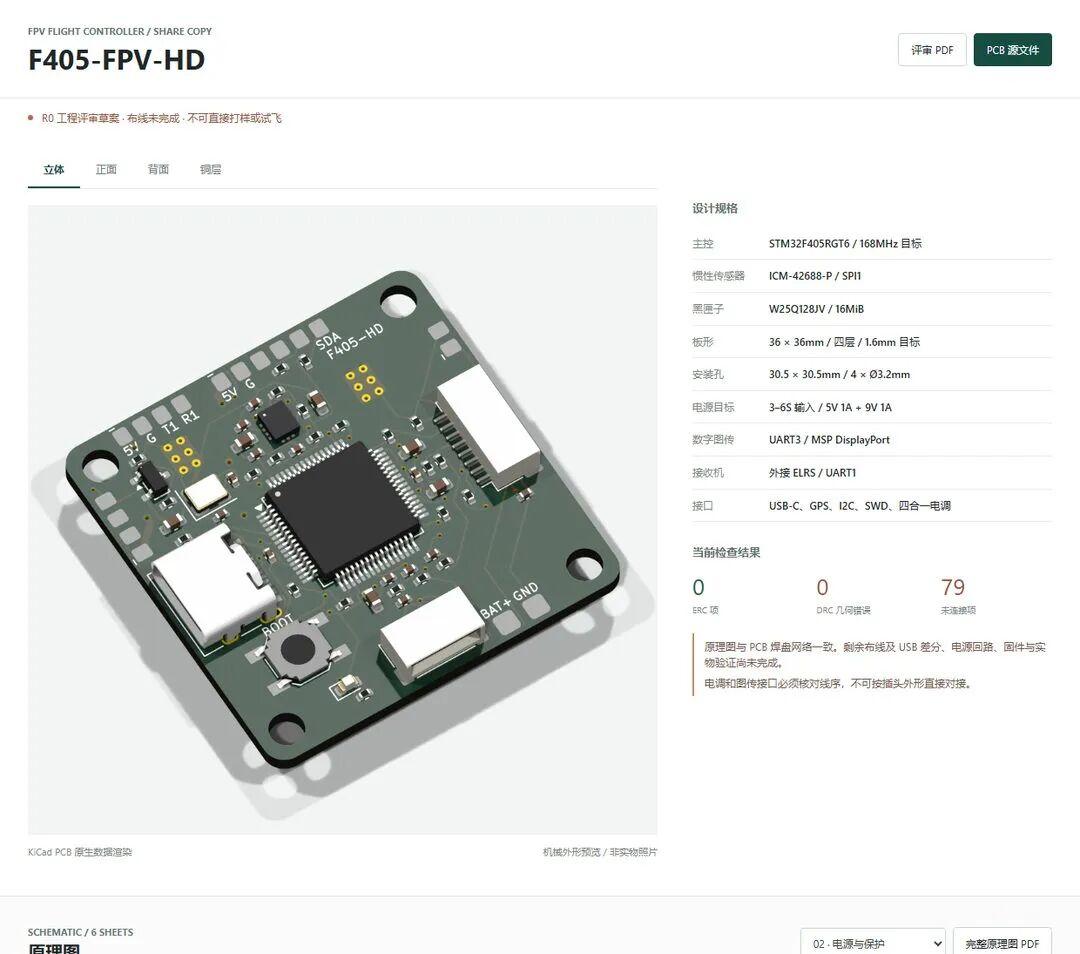Click the 设计规格 heading
The height and width of the screenshot is (954, 1080).
click(x=715, y=208)
